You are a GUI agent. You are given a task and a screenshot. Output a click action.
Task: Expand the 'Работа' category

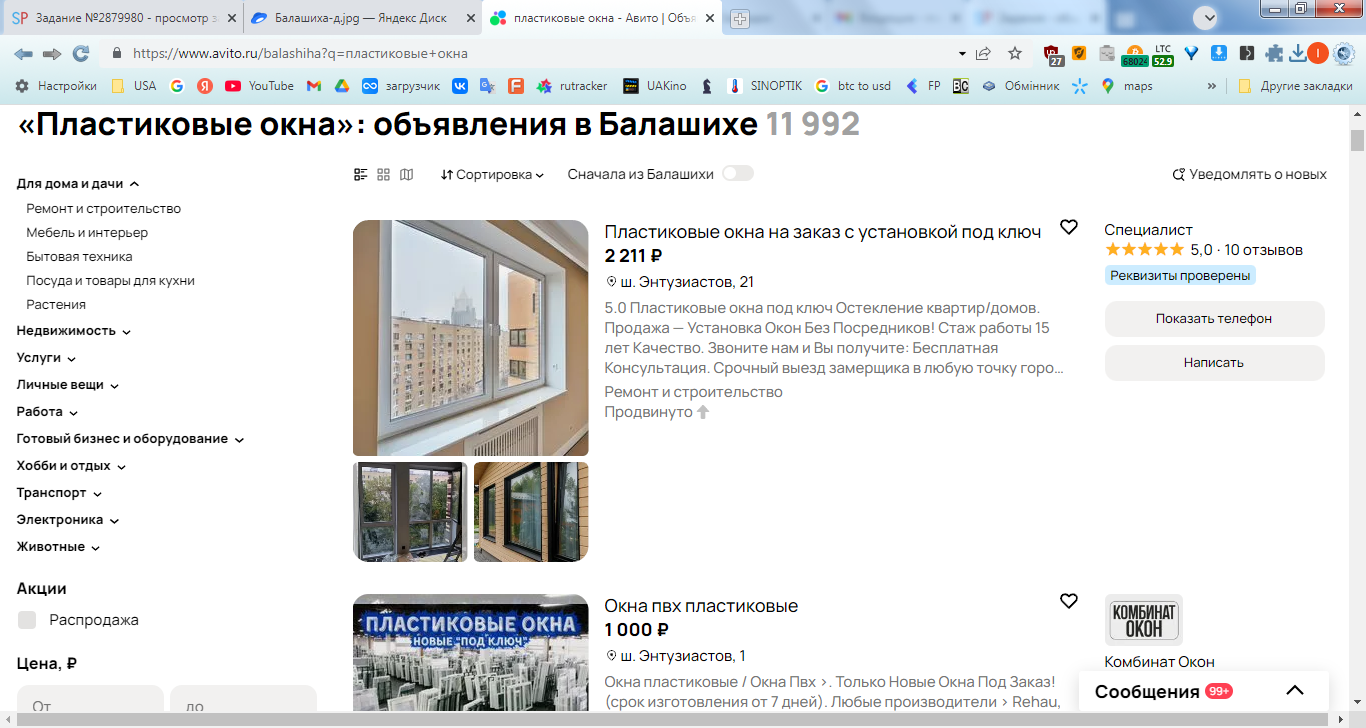tap(48, 412)
